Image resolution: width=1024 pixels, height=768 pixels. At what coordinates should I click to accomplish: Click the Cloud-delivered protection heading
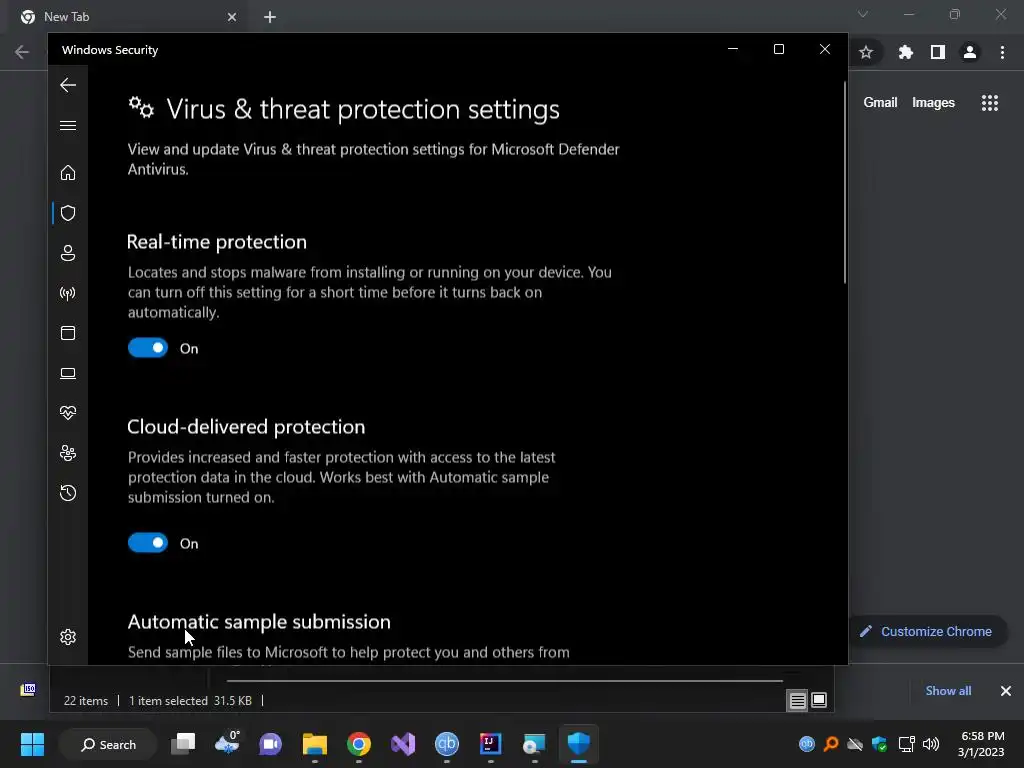(x=246, y=426)
